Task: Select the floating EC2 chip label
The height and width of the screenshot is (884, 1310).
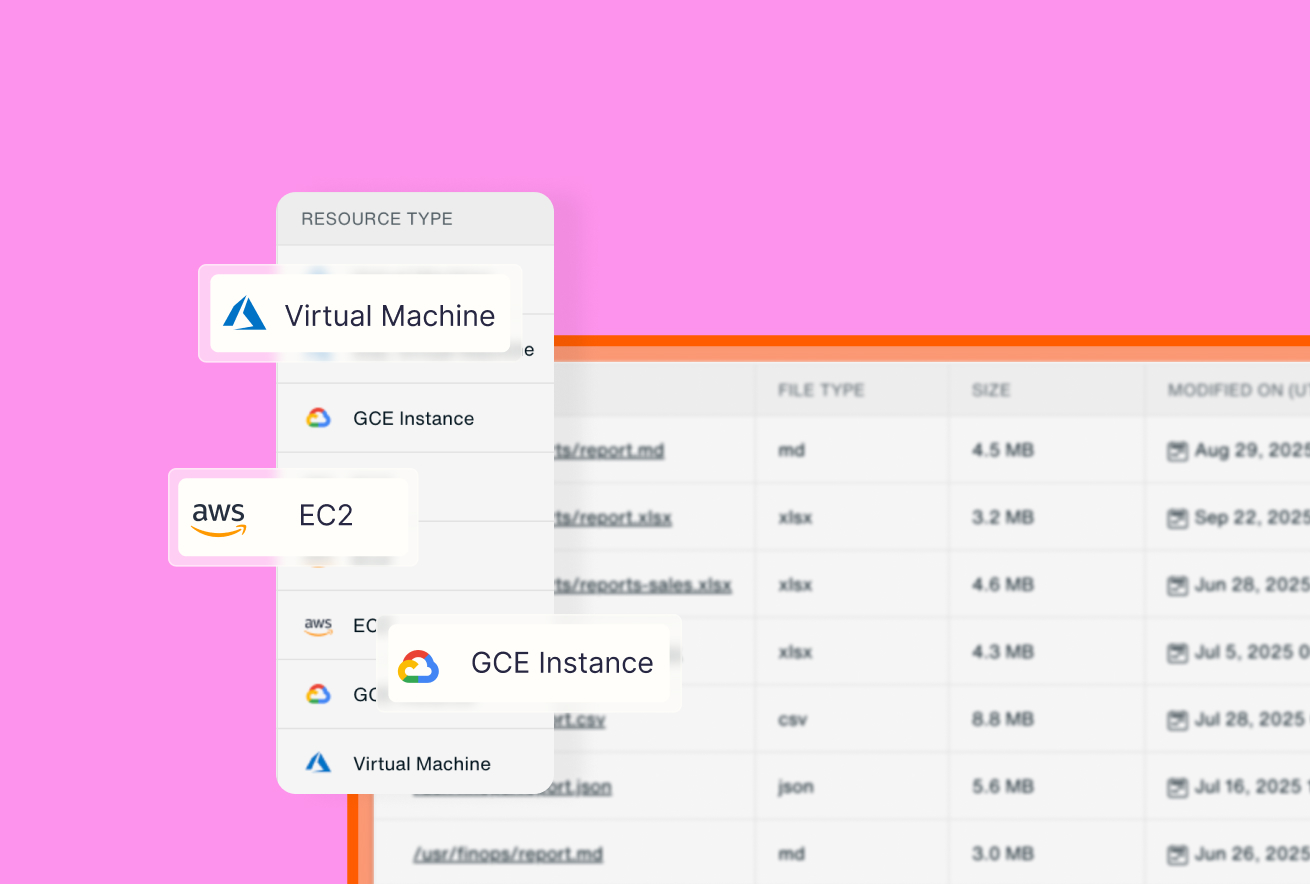Action: coord(326,516)
